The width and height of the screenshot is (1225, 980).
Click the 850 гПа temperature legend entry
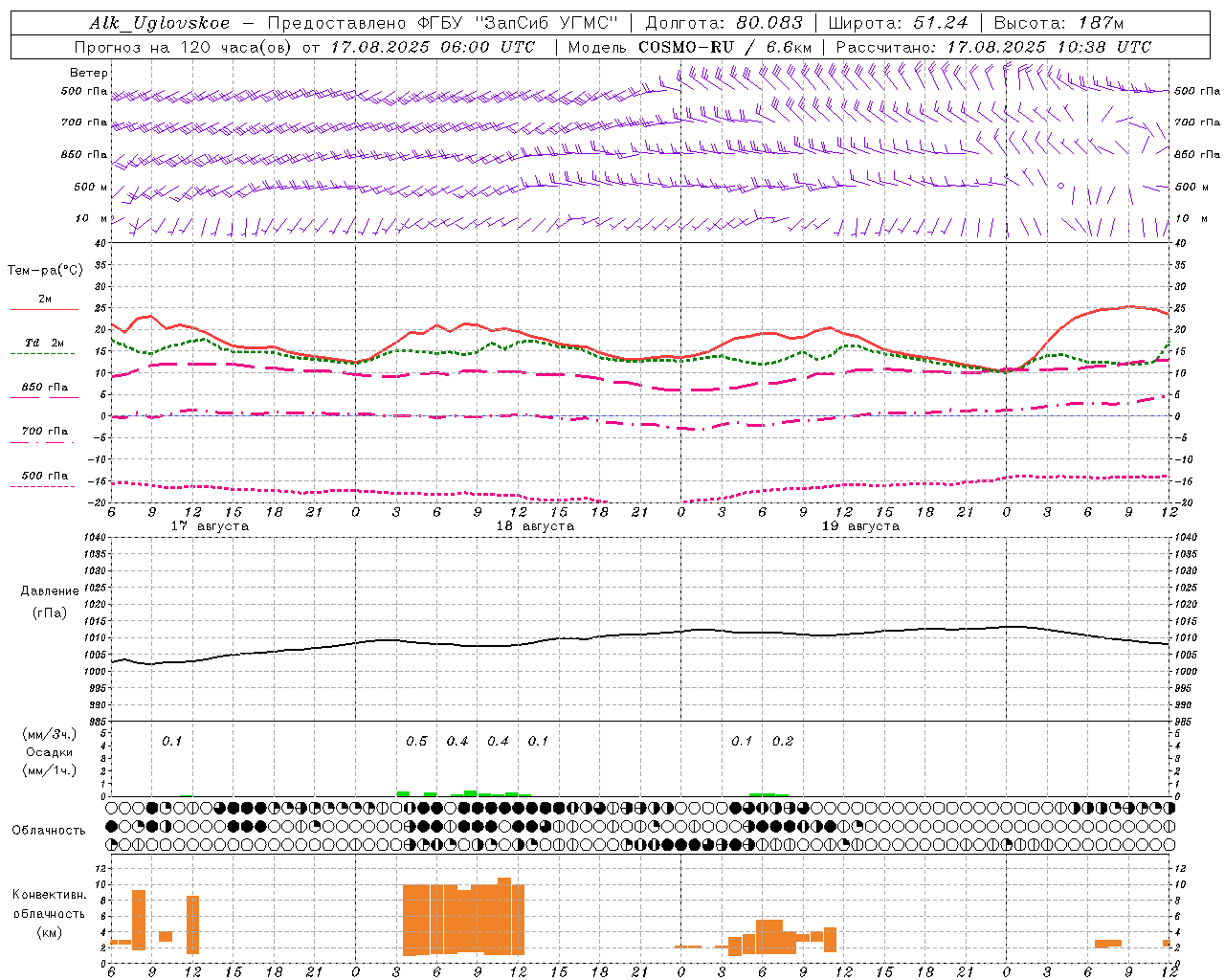[x=44, y=388]
